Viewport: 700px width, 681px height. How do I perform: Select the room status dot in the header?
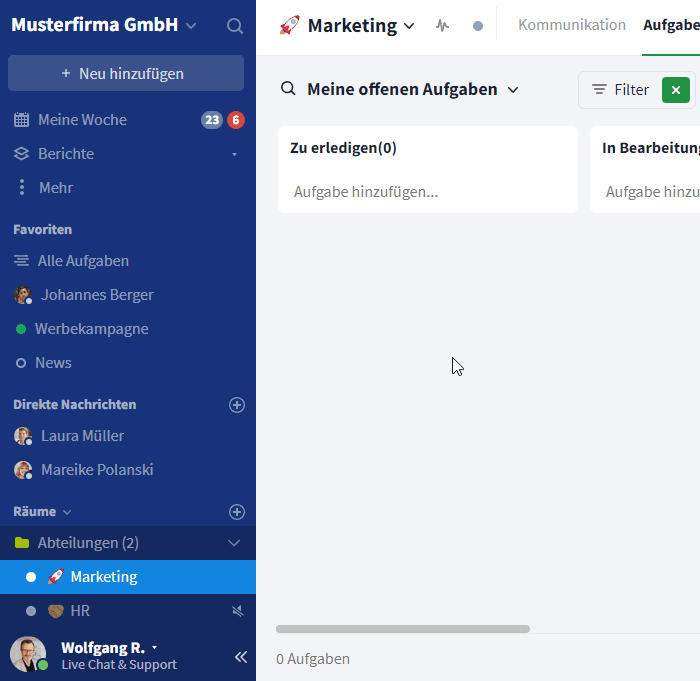pos(478,26)
